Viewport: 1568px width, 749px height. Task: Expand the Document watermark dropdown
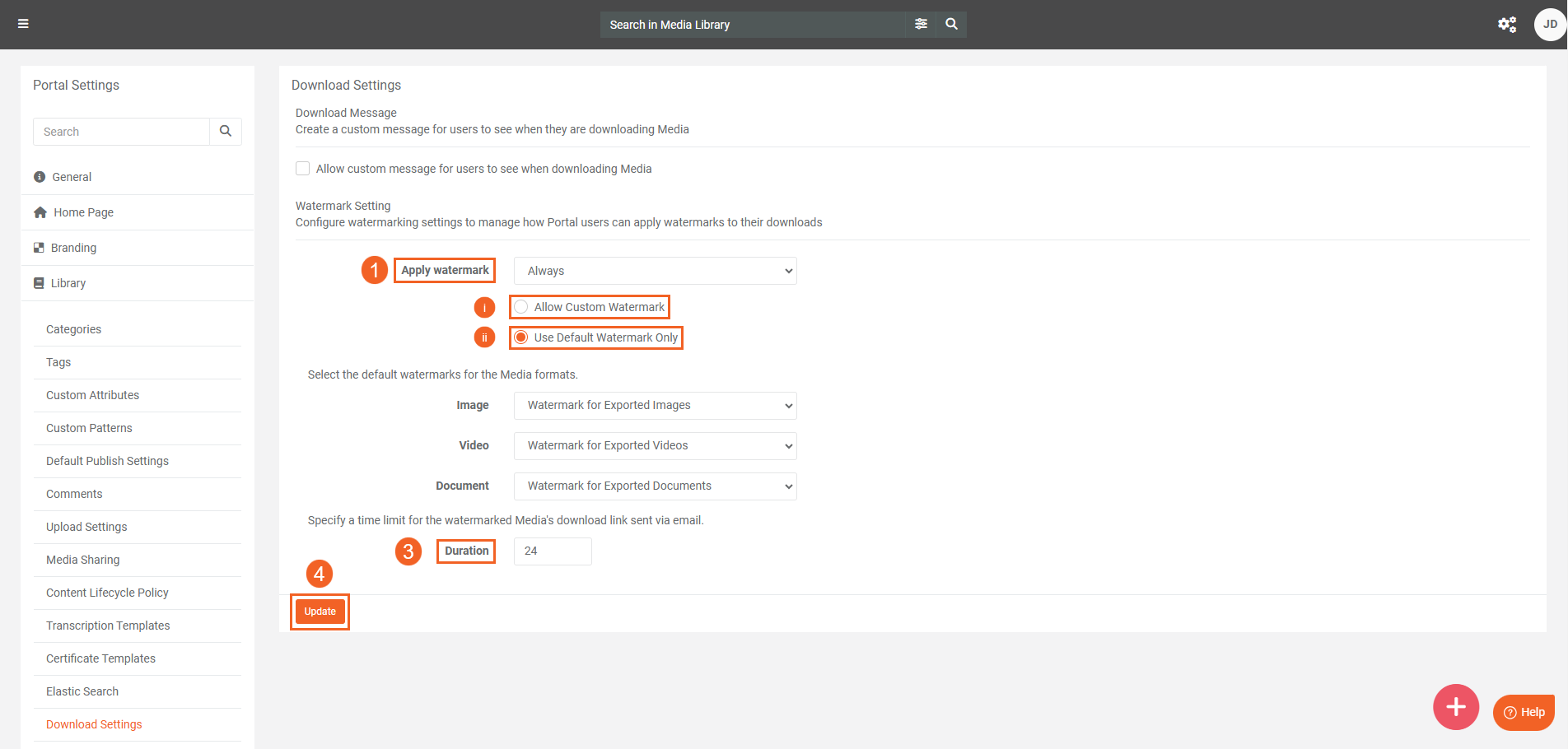(x=655, y=486)
